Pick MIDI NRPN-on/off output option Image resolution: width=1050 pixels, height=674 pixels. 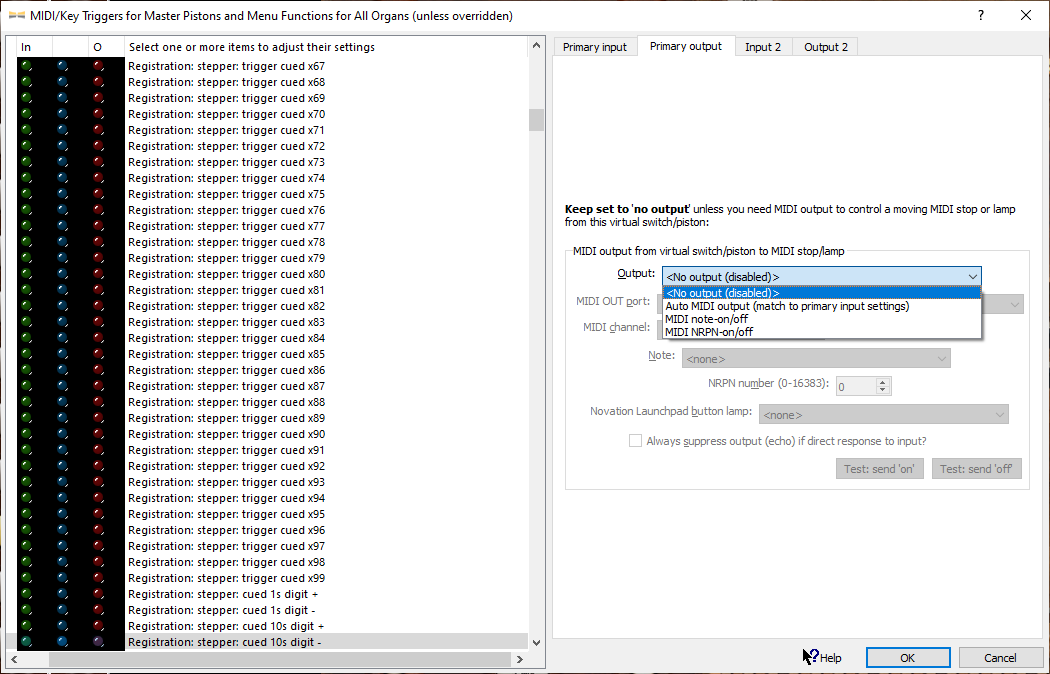point(709,332)
